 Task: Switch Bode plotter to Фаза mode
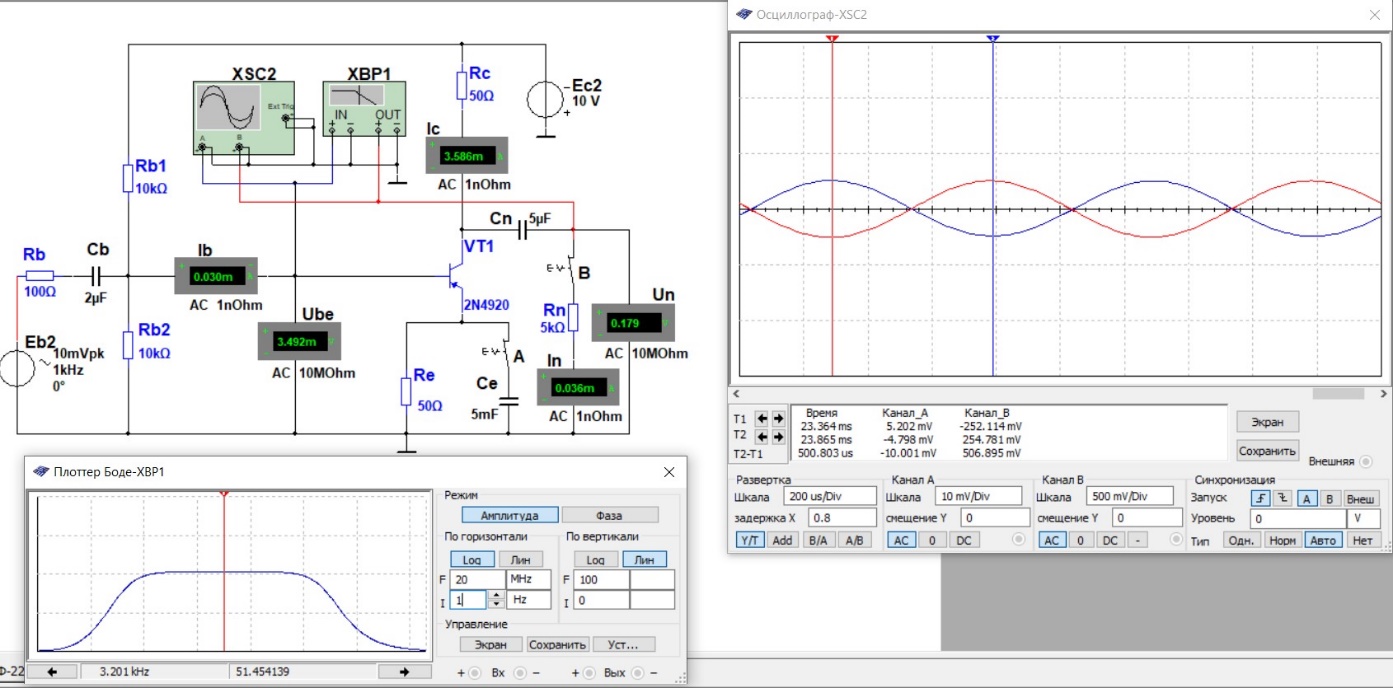click(609, 515)
